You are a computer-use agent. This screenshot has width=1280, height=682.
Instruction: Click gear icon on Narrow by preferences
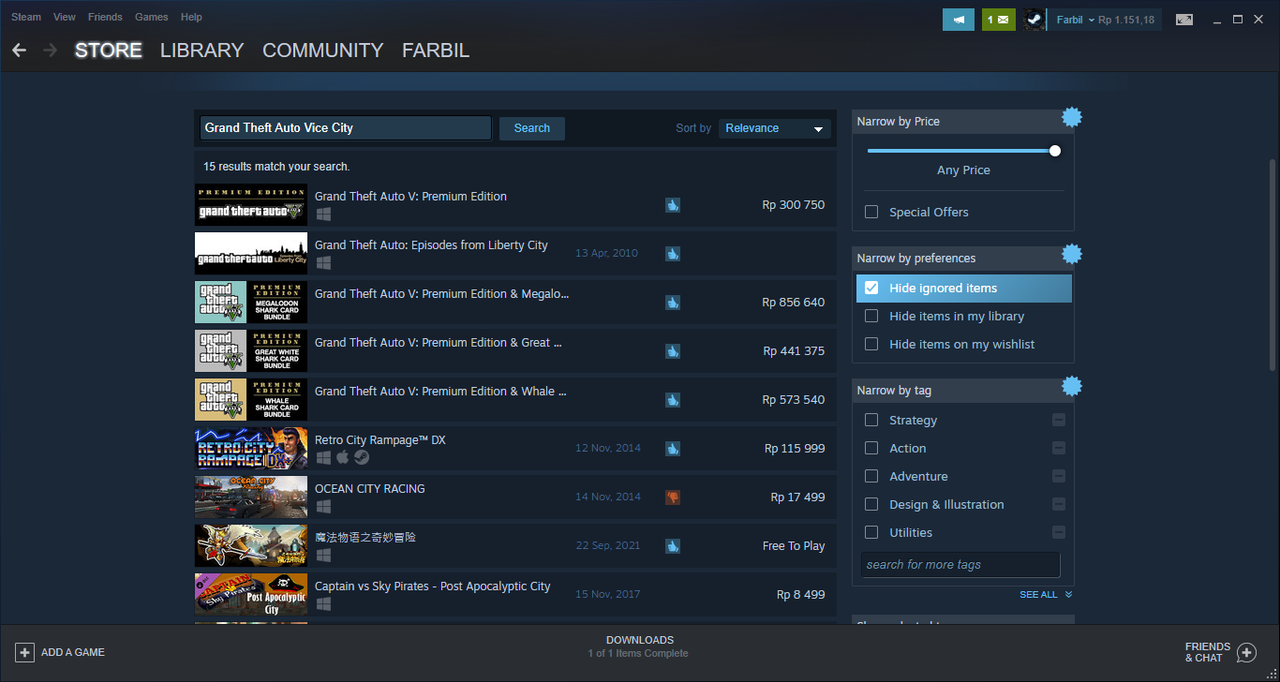(x=1072, y=254)
